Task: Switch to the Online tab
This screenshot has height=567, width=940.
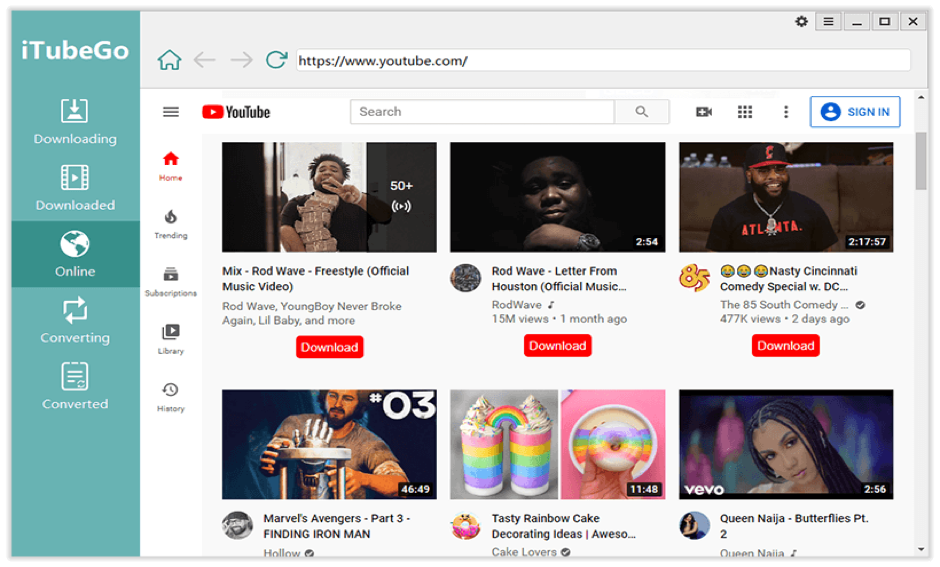Action: pyautogui.click(x=75, y=254)
